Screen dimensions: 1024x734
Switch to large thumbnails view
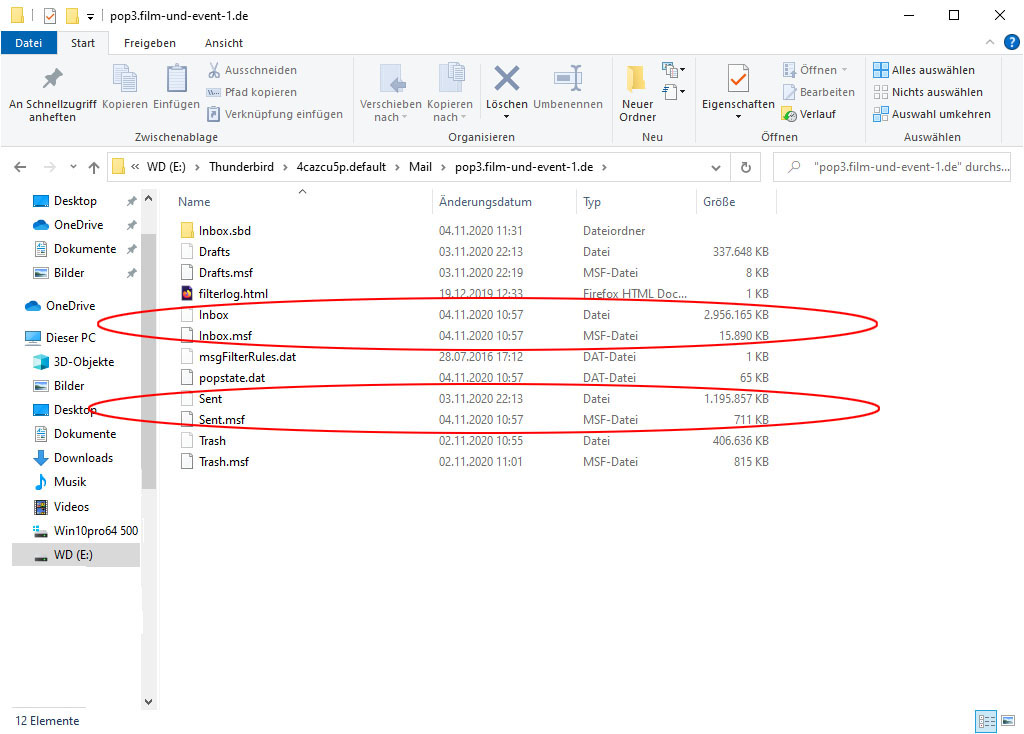coord(1007,720)
